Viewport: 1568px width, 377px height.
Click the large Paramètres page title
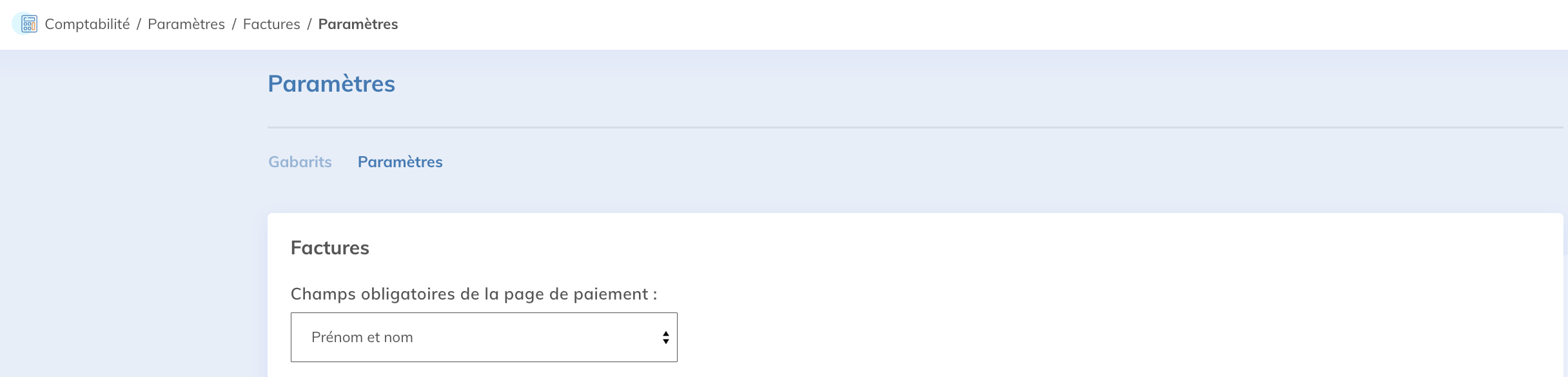pos(331,84)
